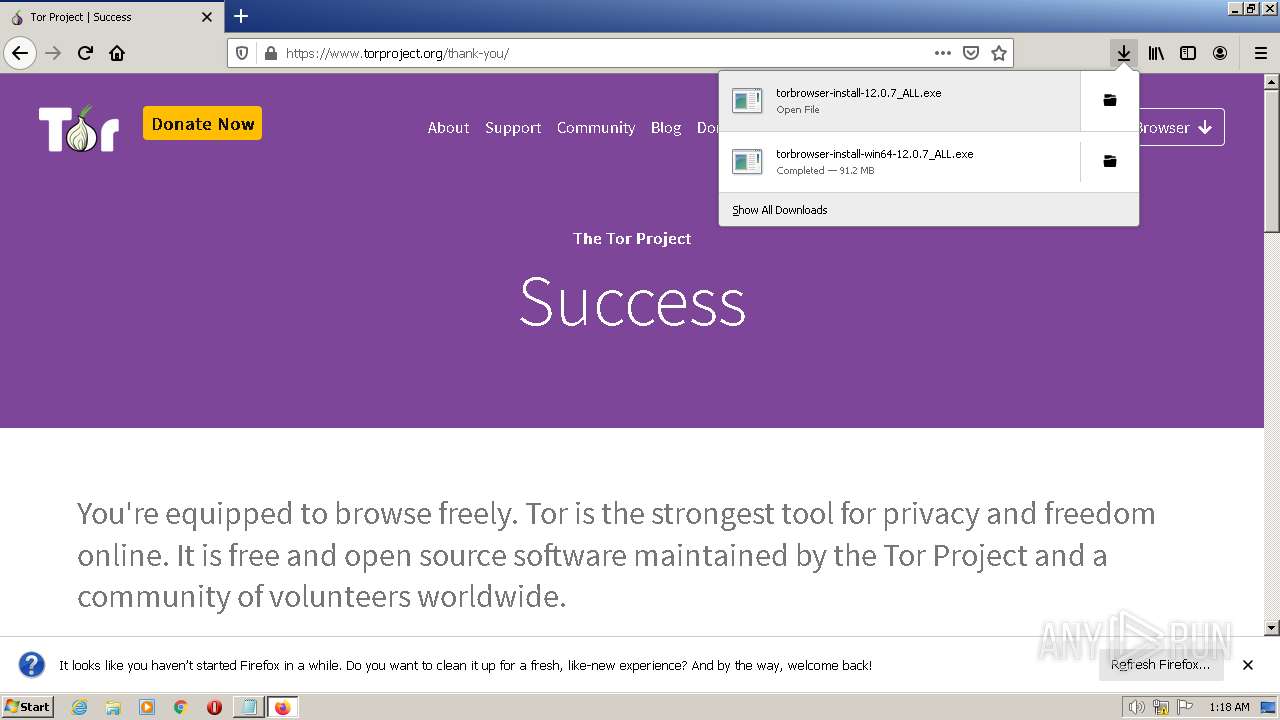The height and width of the screenshot is (720, 1280).
Task: Open the Library bookshelf icon
Action: pyautogui.click(x=1156, y=53)
